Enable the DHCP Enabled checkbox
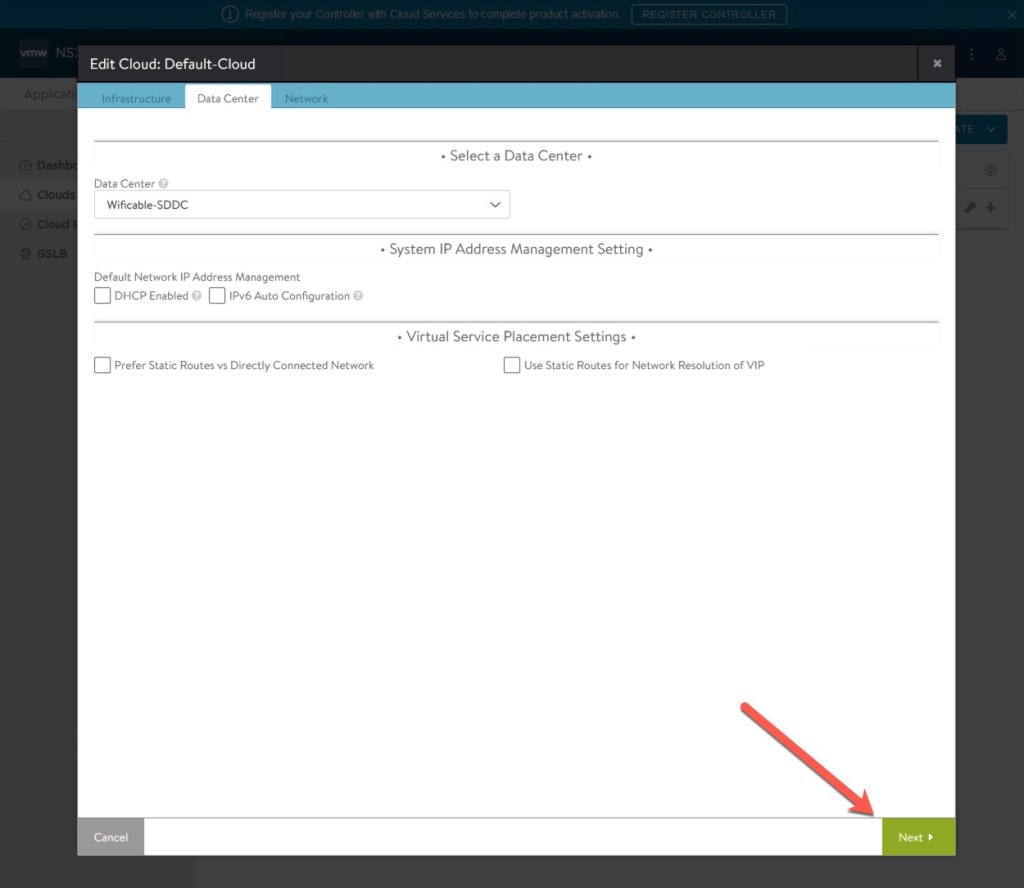Screen dimensions: 1024x888 point(102,296)
